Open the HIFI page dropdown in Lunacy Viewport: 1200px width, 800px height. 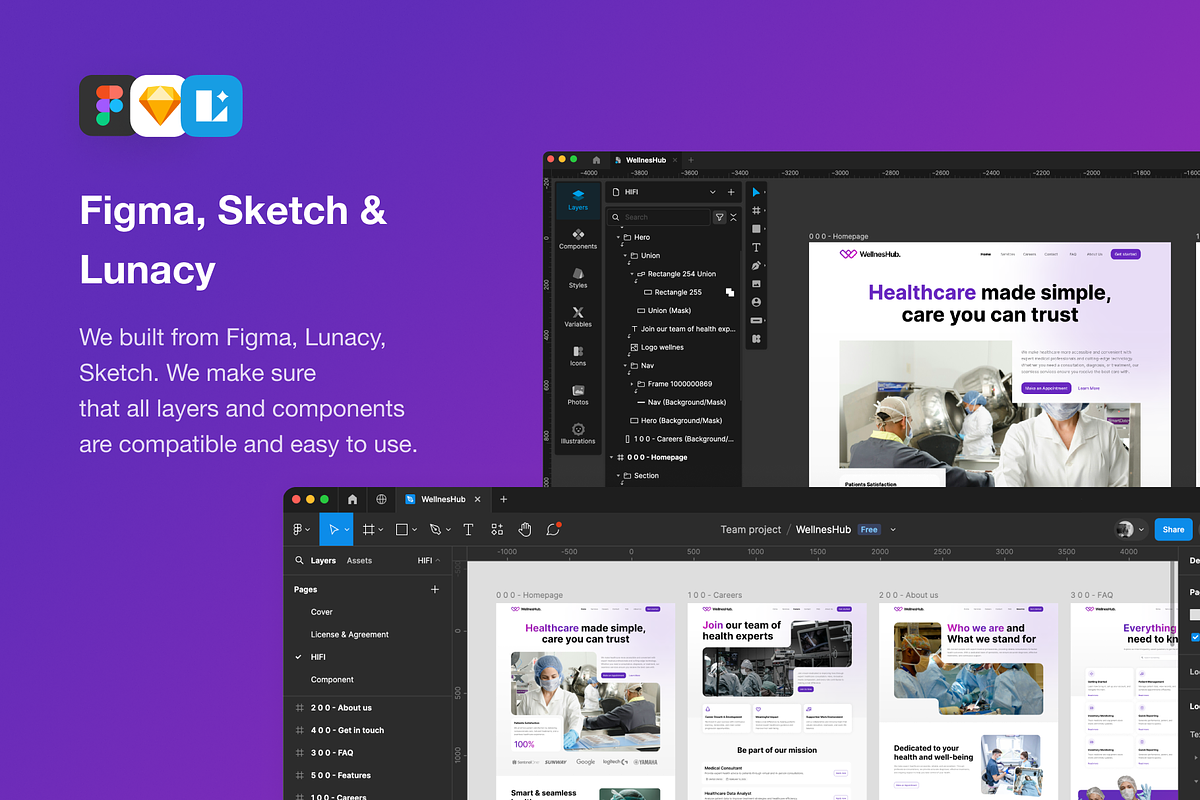[x=713, y=192]
